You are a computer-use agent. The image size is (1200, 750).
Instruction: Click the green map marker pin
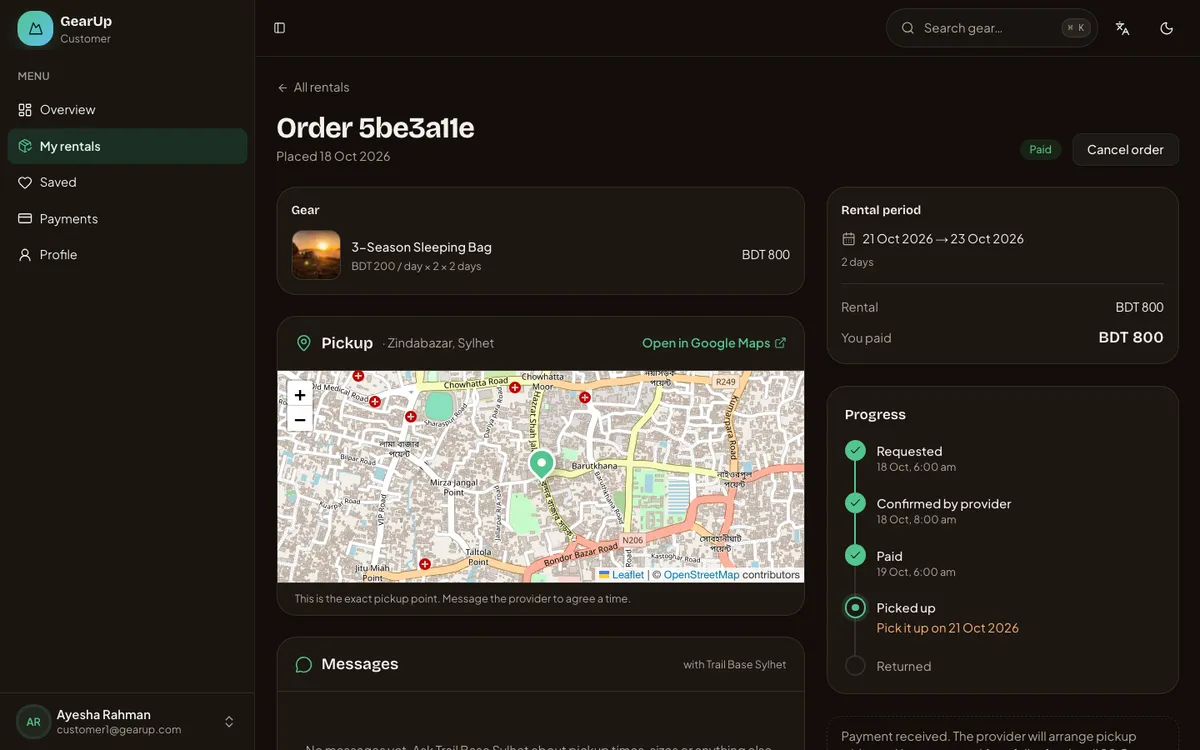coord(541,465)
